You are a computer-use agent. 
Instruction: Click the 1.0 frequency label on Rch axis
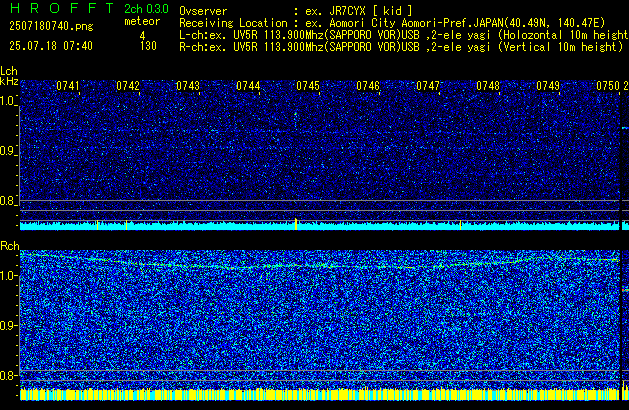point(8,276)
